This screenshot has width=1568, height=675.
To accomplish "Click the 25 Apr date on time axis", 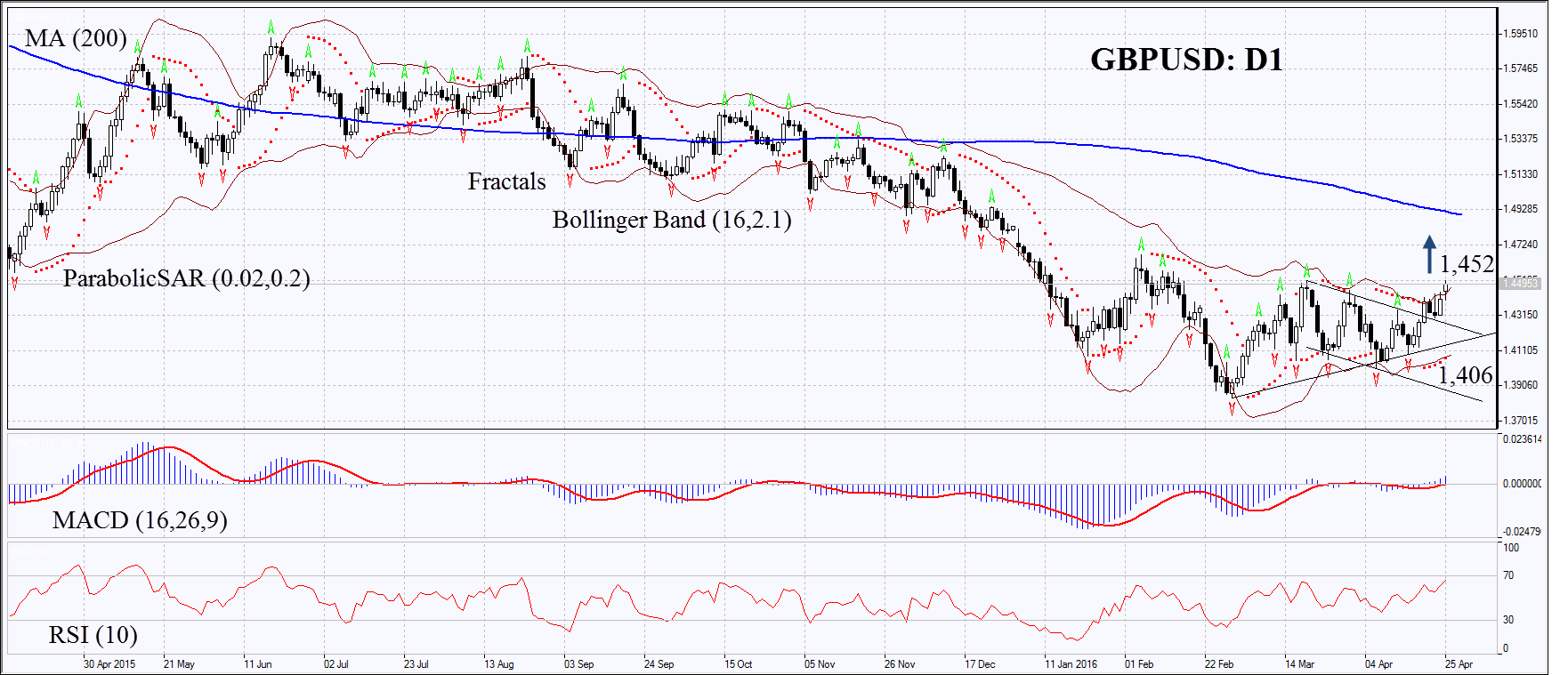I will (x=1459, y=664).
